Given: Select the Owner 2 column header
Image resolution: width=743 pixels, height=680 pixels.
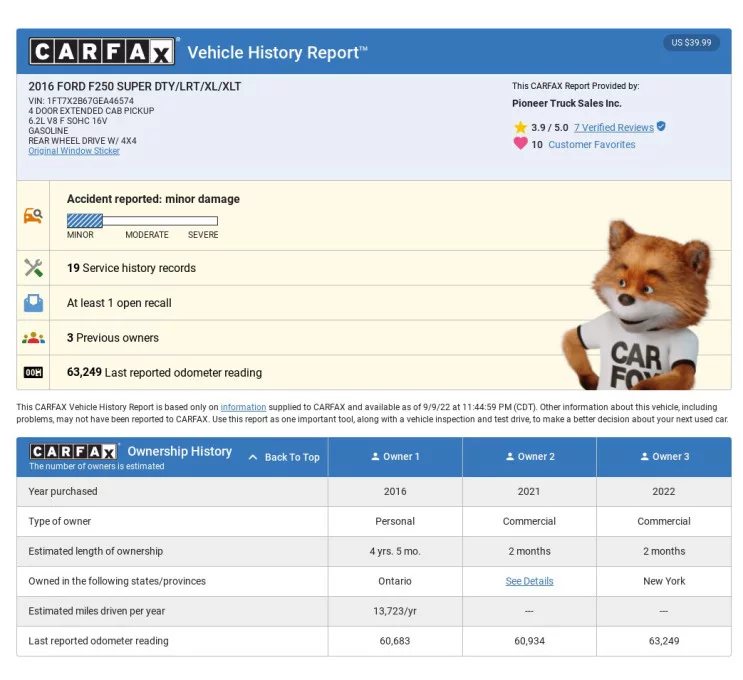Looking at the screenshot, I should (x=529, y=457).
